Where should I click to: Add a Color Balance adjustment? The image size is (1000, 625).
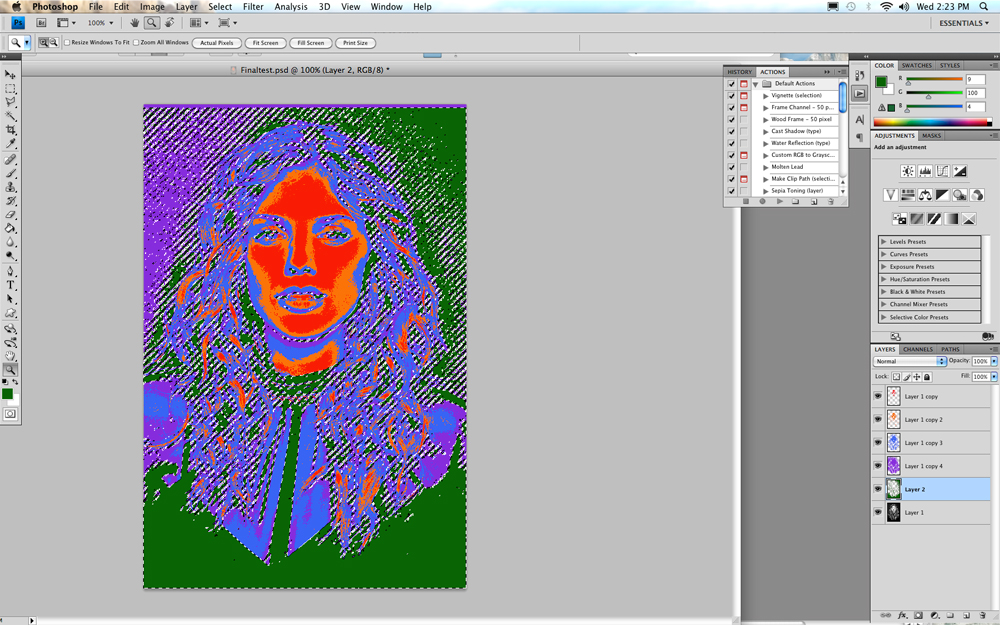point(925,195)
